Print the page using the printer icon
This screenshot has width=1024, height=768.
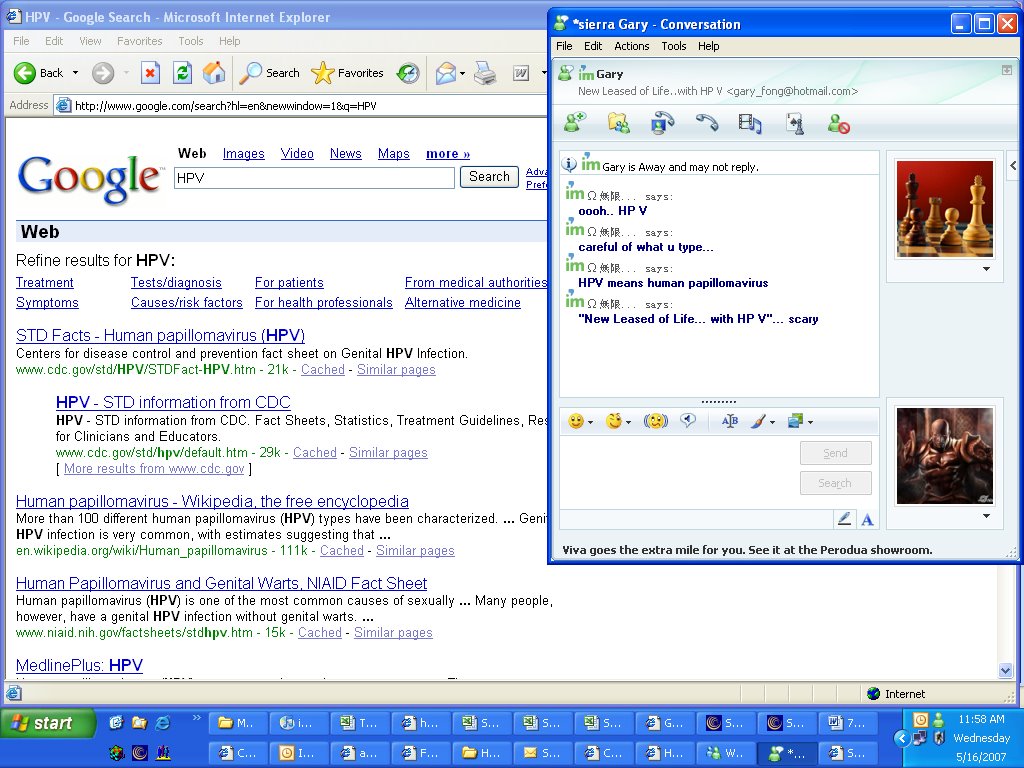(485, 73)
